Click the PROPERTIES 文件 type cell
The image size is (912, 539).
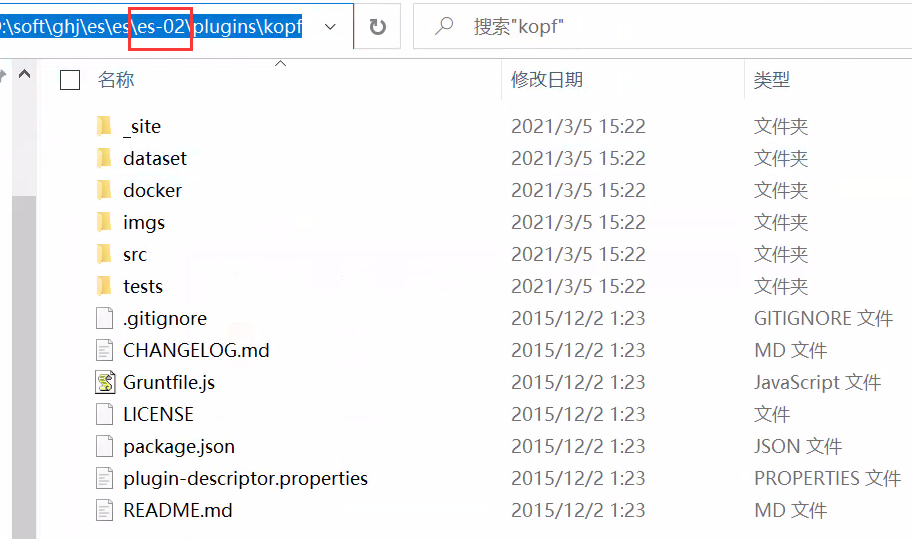pyautogui.click(x=827, y=478)
